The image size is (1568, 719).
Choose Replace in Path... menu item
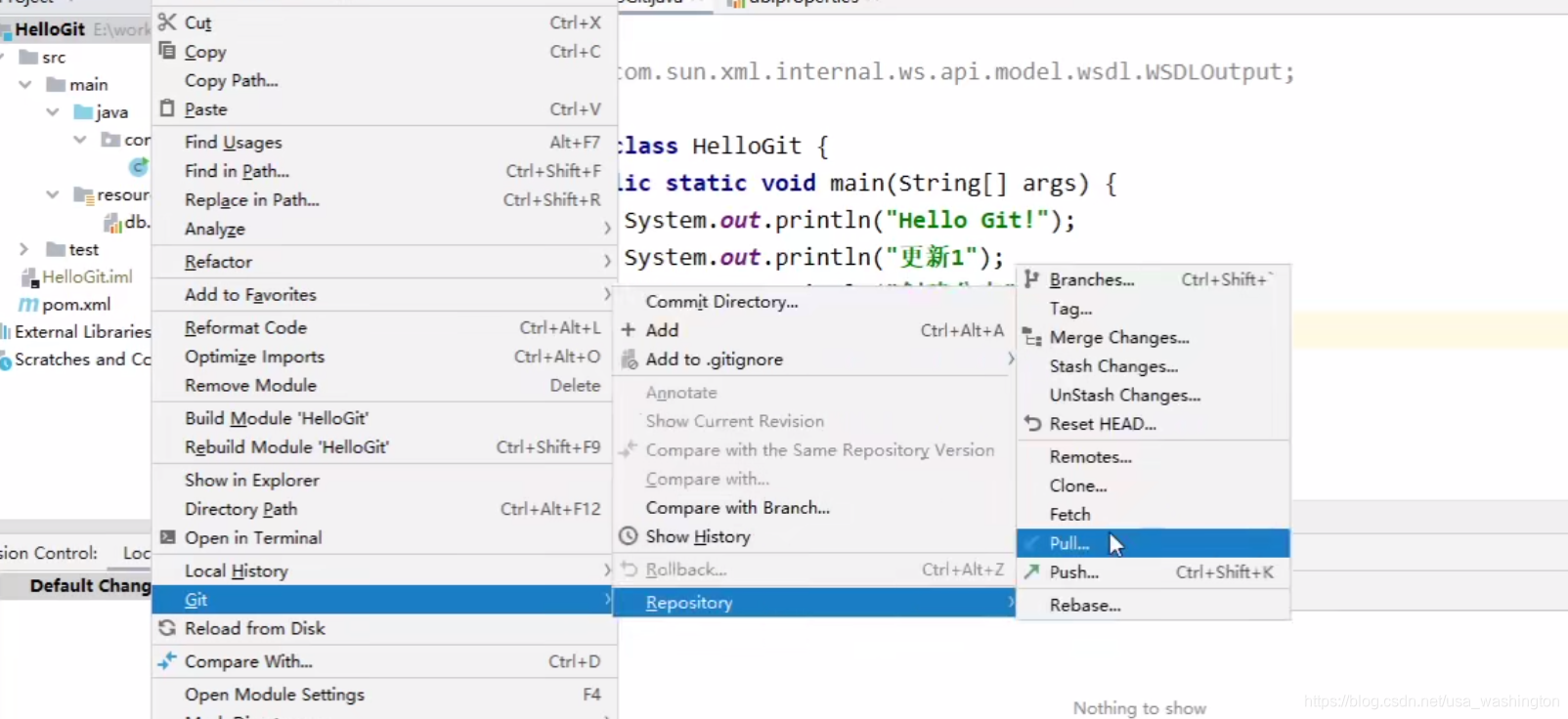pyautogui.click(x=384, y=200)
